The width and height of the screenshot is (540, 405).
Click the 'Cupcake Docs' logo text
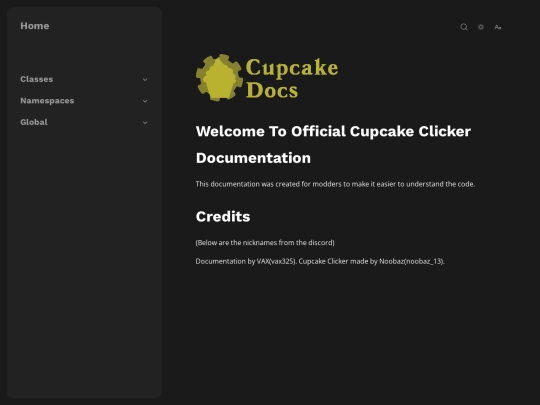(292, 79)
